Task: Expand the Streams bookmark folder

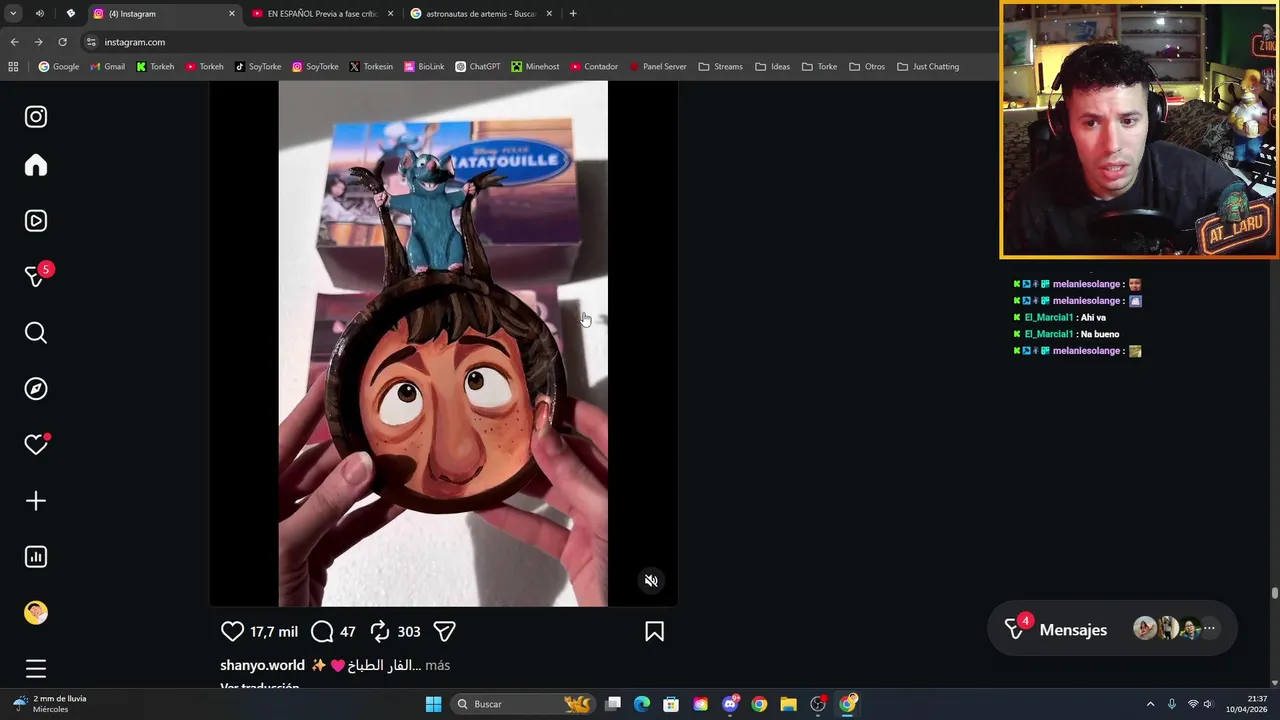Action: click(721, 67)
